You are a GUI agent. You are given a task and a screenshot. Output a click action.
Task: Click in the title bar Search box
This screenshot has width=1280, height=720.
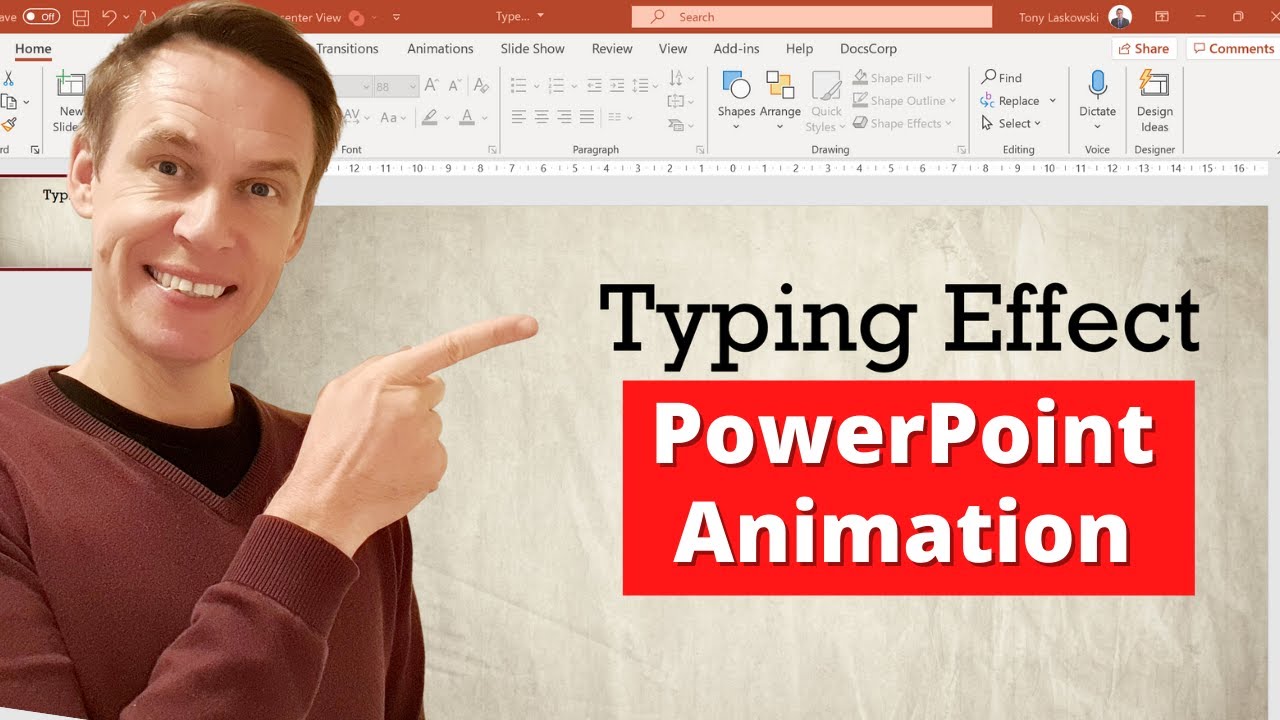(x=812, y=17)
